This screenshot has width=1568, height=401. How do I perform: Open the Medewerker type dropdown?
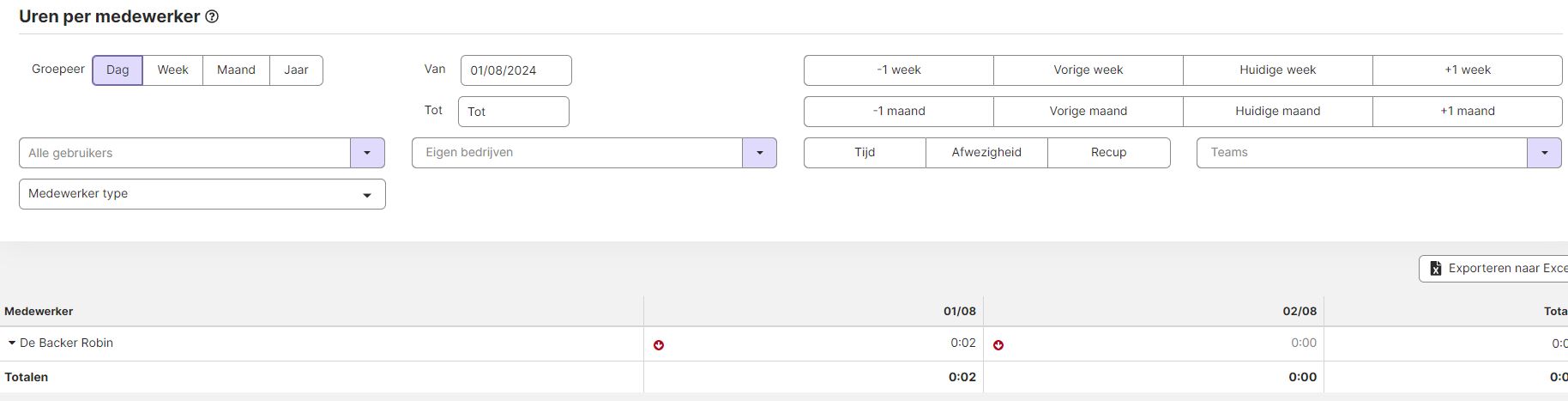tap(202, 194)
